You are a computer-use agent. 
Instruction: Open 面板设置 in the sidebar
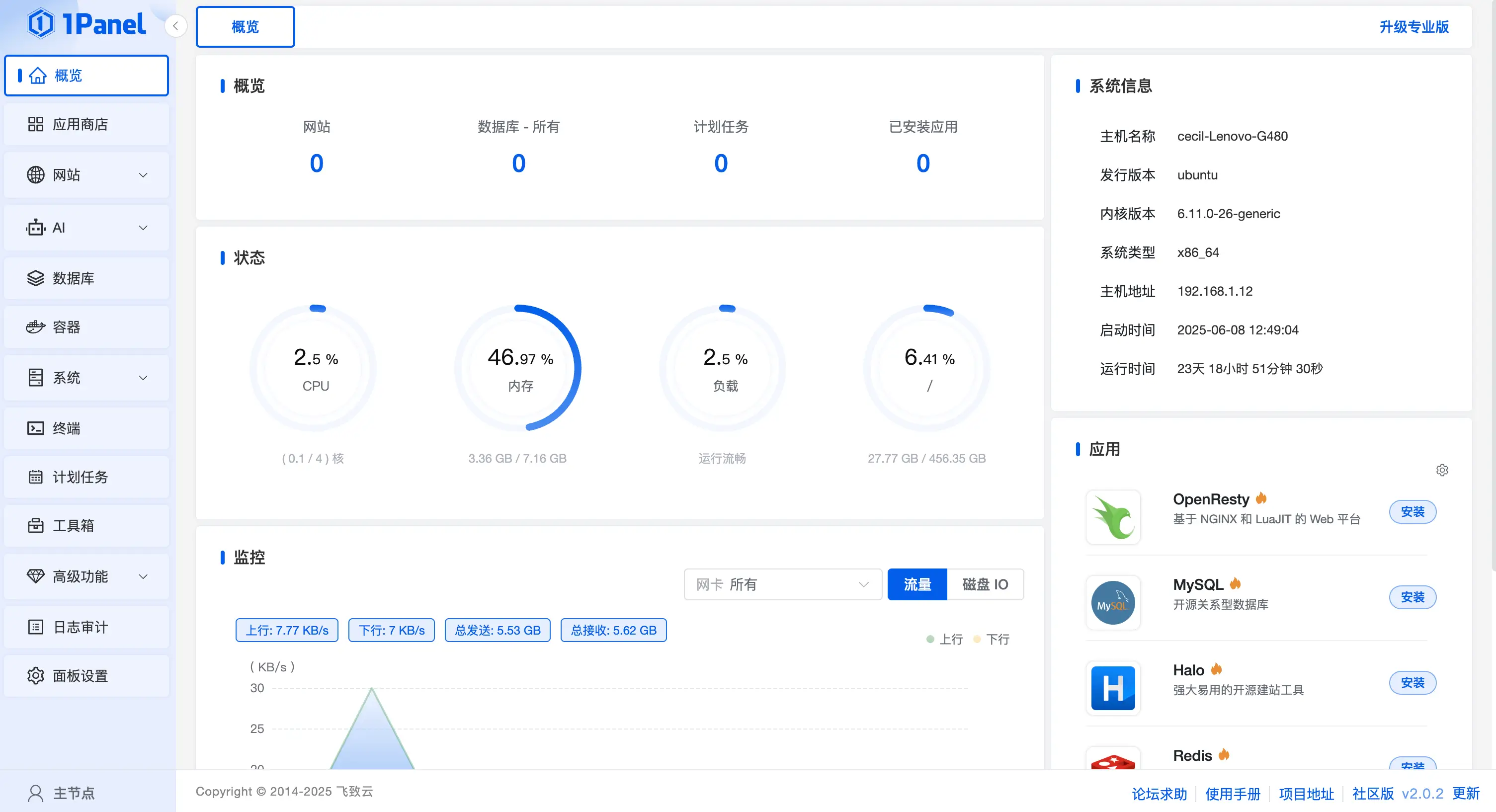click(86, 676)
